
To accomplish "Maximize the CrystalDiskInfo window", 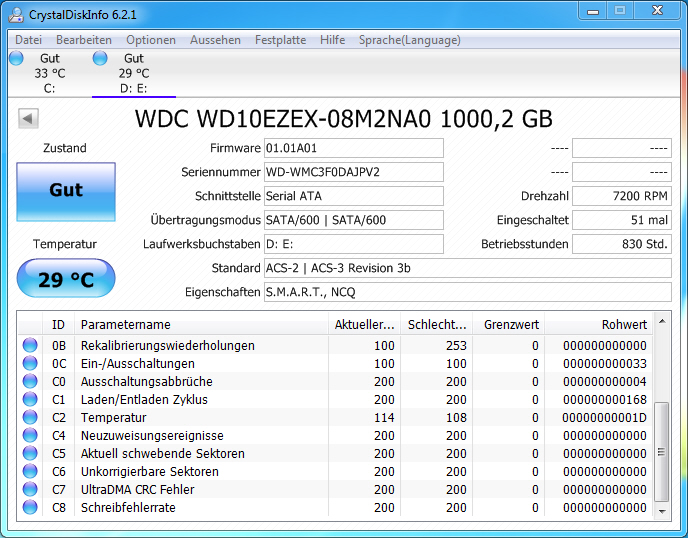I will pos(620,11).
